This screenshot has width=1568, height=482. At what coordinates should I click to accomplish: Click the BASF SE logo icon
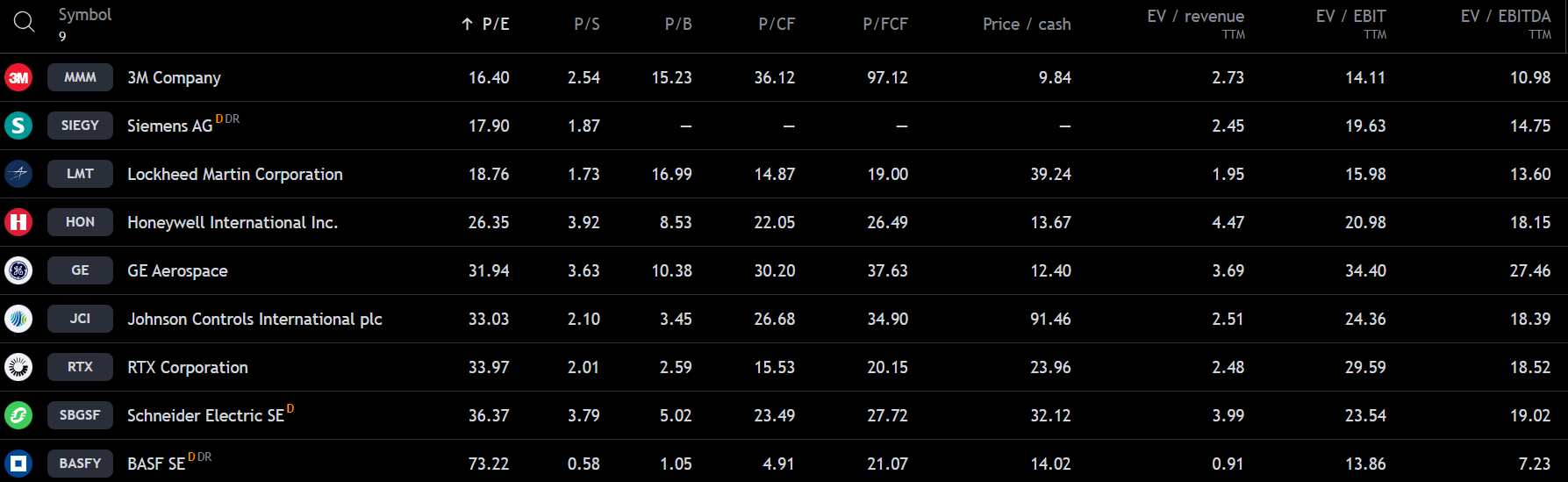[x=18, y=463]
